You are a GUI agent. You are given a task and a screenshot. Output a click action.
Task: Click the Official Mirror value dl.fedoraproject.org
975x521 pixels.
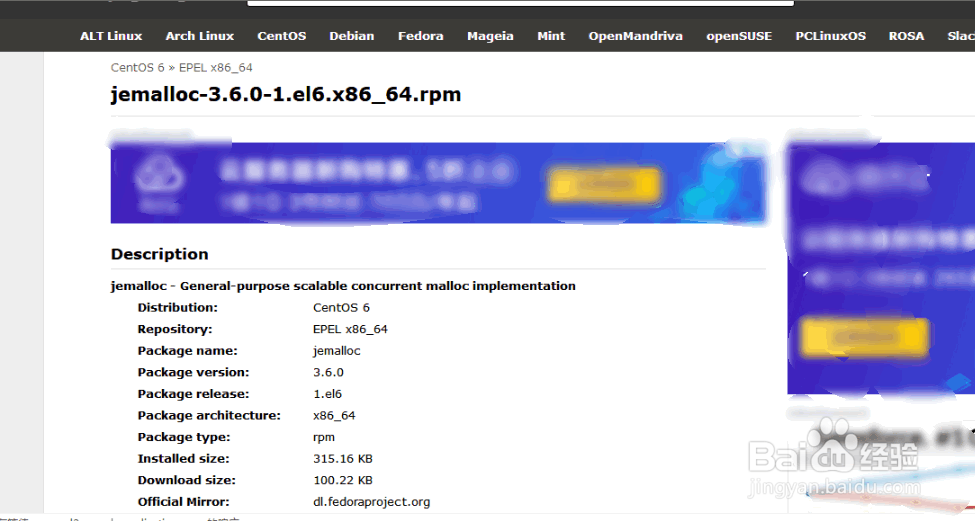tap(371, 502)
